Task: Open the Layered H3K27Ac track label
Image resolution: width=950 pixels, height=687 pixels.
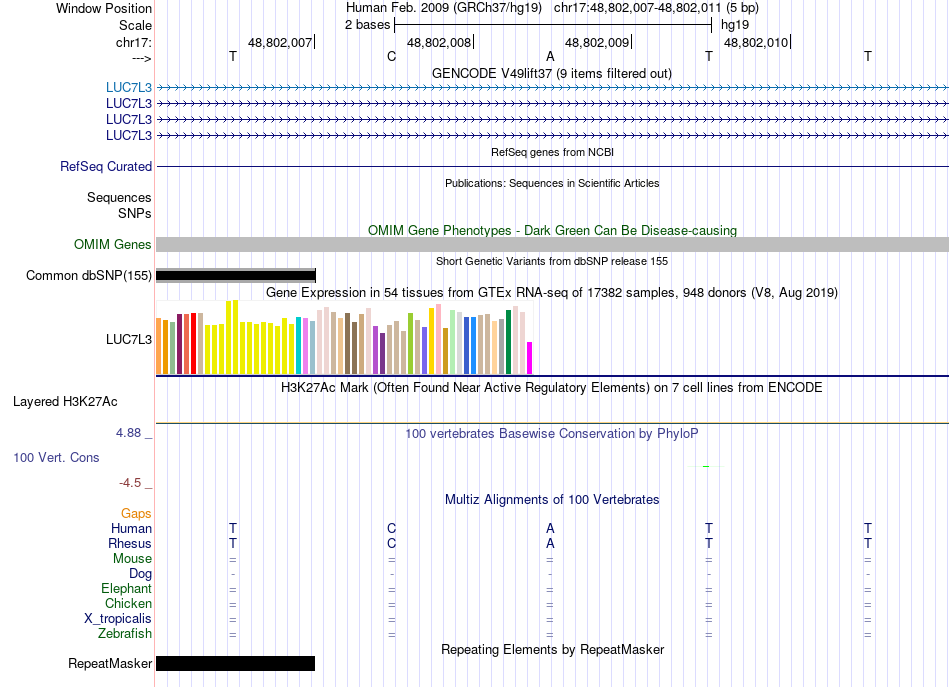Action: coord(65,402)
